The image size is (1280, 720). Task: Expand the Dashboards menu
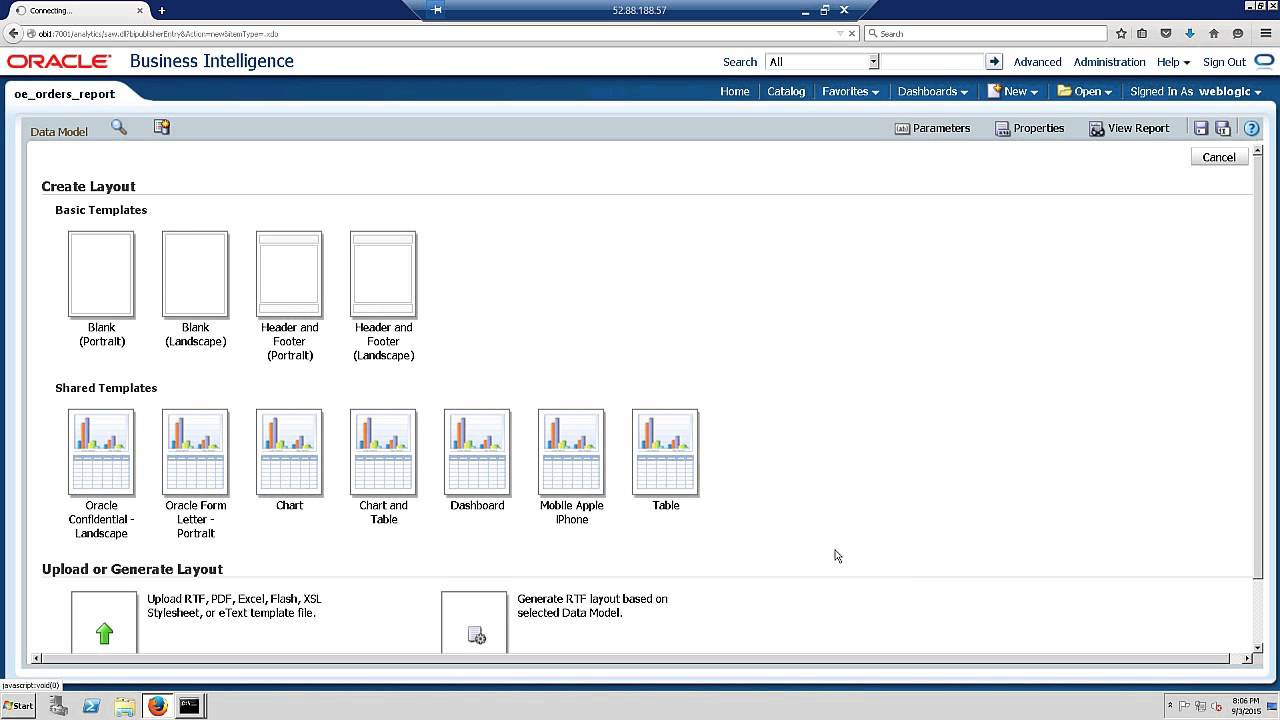tap(932, 91)
